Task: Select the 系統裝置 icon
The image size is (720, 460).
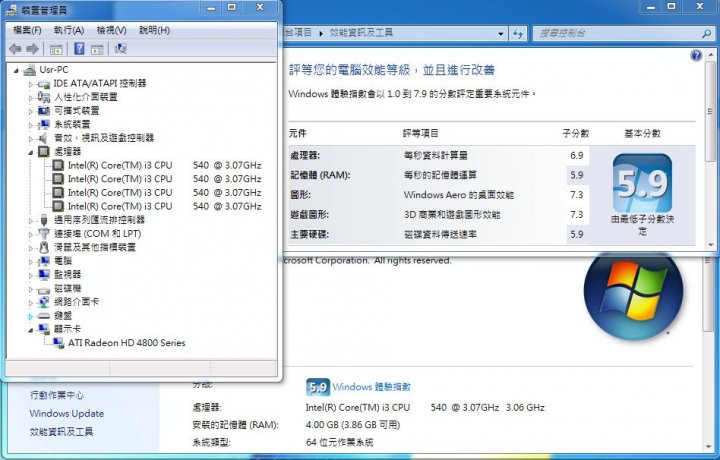Action: 44,124
